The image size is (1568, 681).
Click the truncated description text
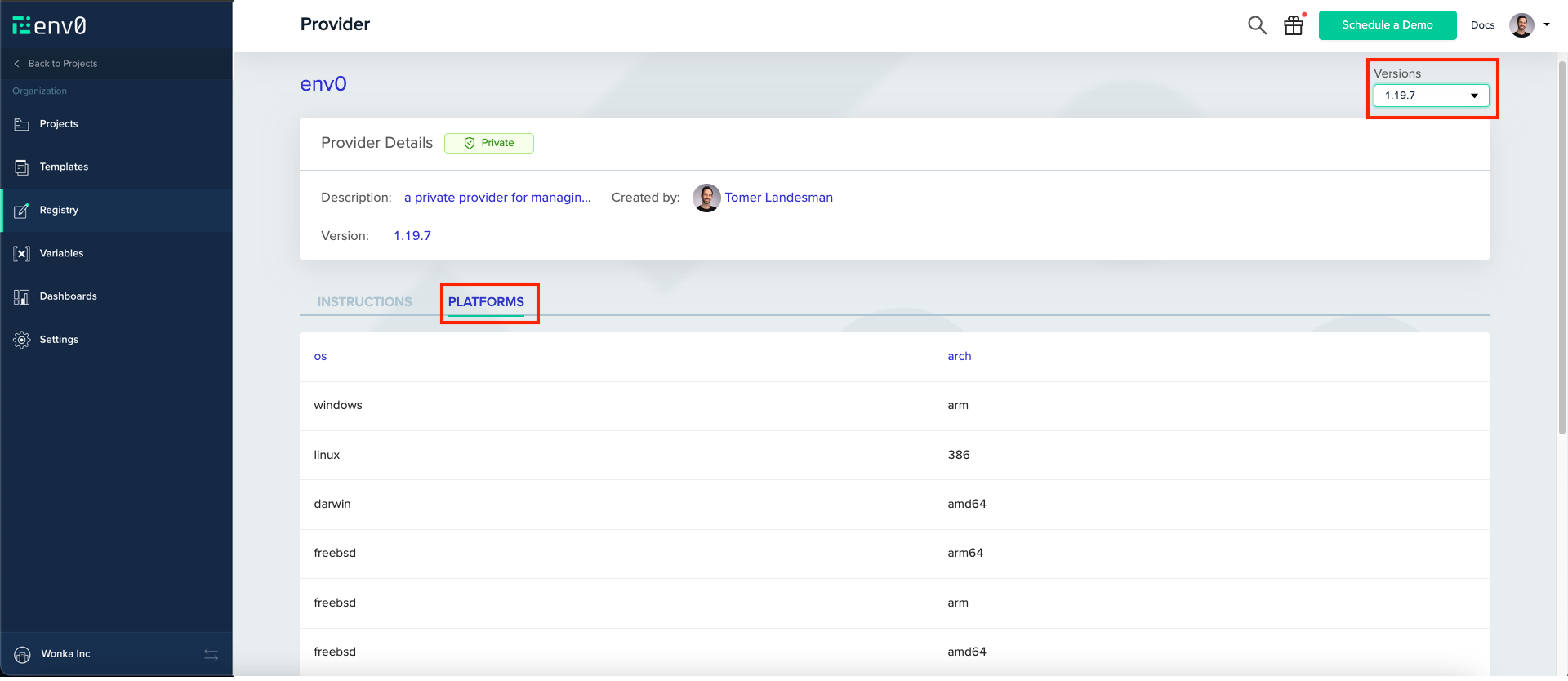coord(497,198)
